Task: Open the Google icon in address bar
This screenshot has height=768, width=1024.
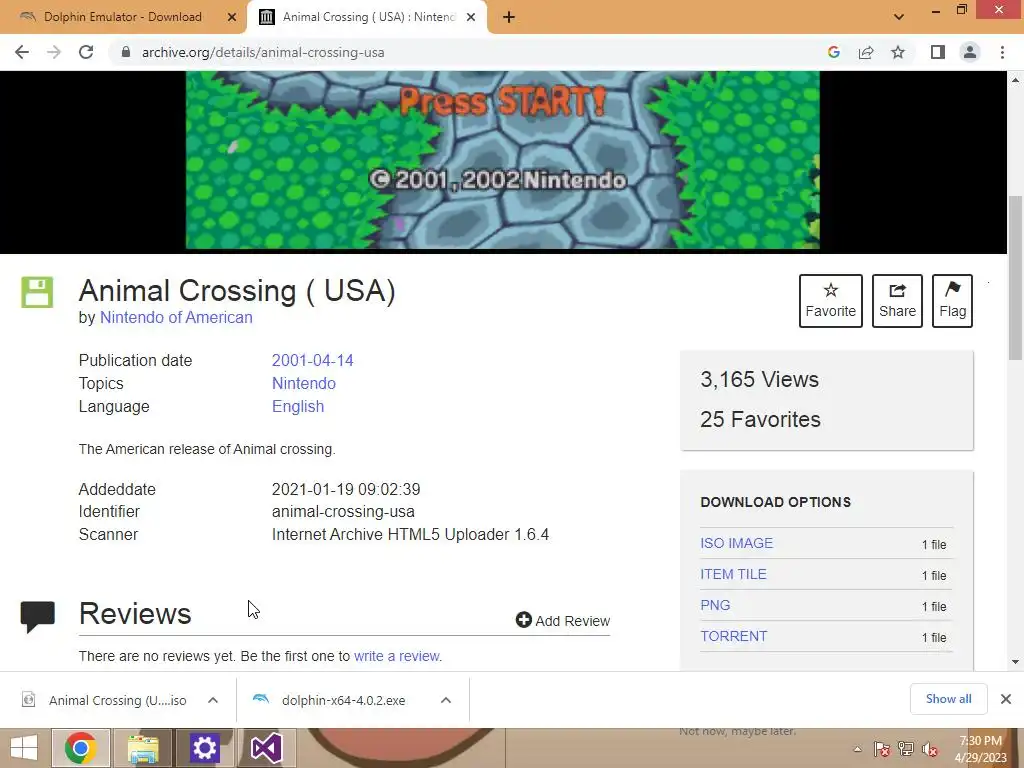Action: tap(833, 52)
